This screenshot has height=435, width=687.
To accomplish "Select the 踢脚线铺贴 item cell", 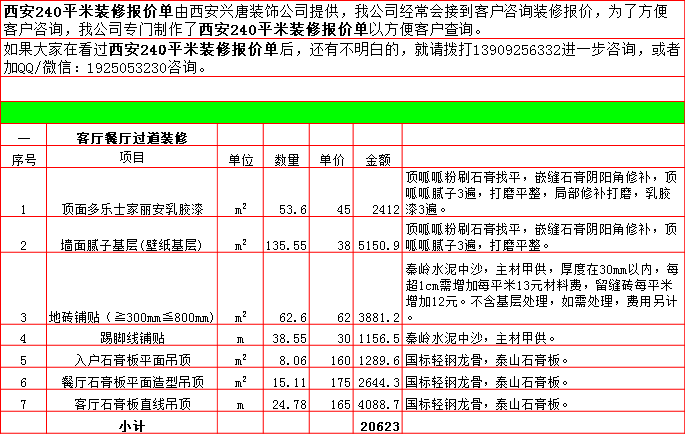I will (x=132, y=339).
